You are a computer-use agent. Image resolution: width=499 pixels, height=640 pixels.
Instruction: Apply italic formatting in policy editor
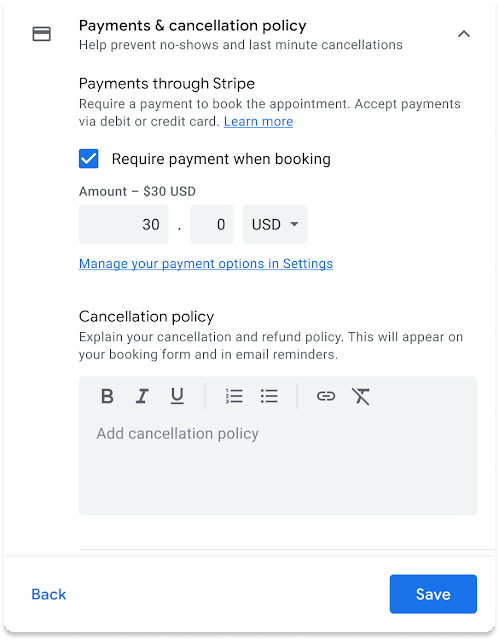tap(142, 396)
